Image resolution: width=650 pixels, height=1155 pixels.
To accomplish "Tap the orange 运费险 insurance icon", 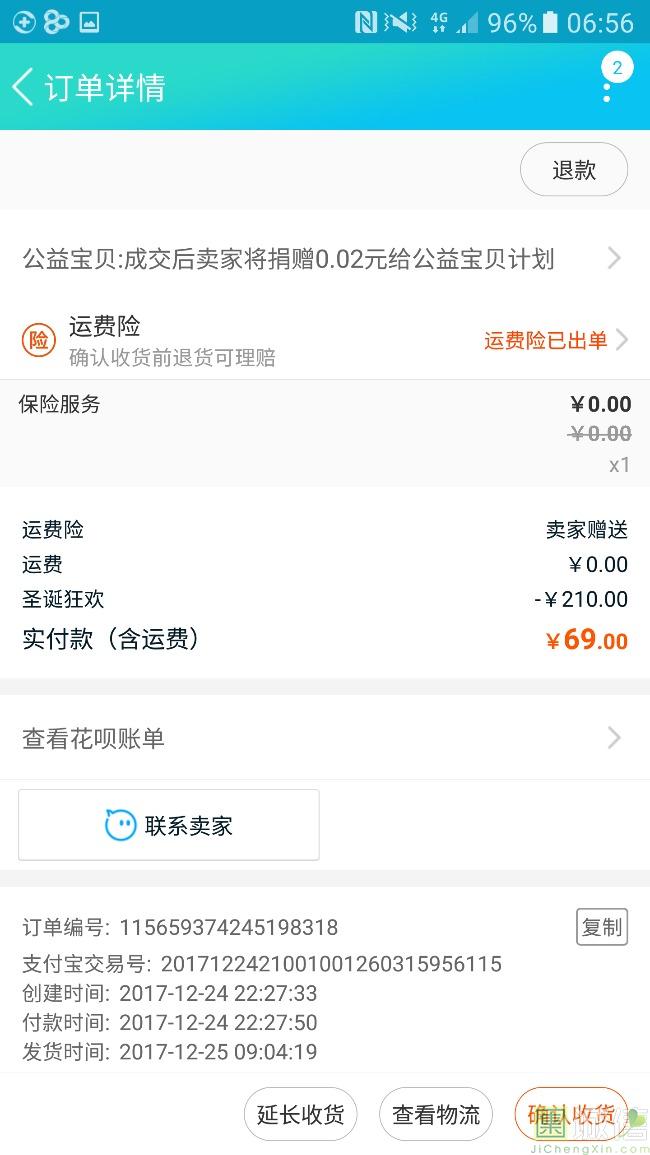I will tap(38, 340).
